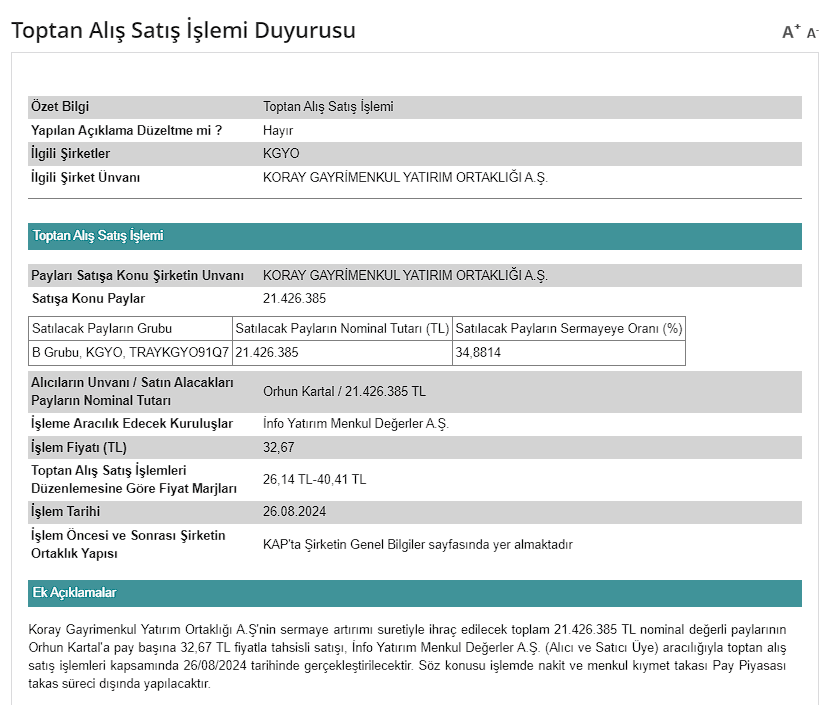This screenshot has width=826, height=705.
Task: Select the "Satılacak Payların Grubu" column header
Action: pyautogui.click(x=102, y=328)
